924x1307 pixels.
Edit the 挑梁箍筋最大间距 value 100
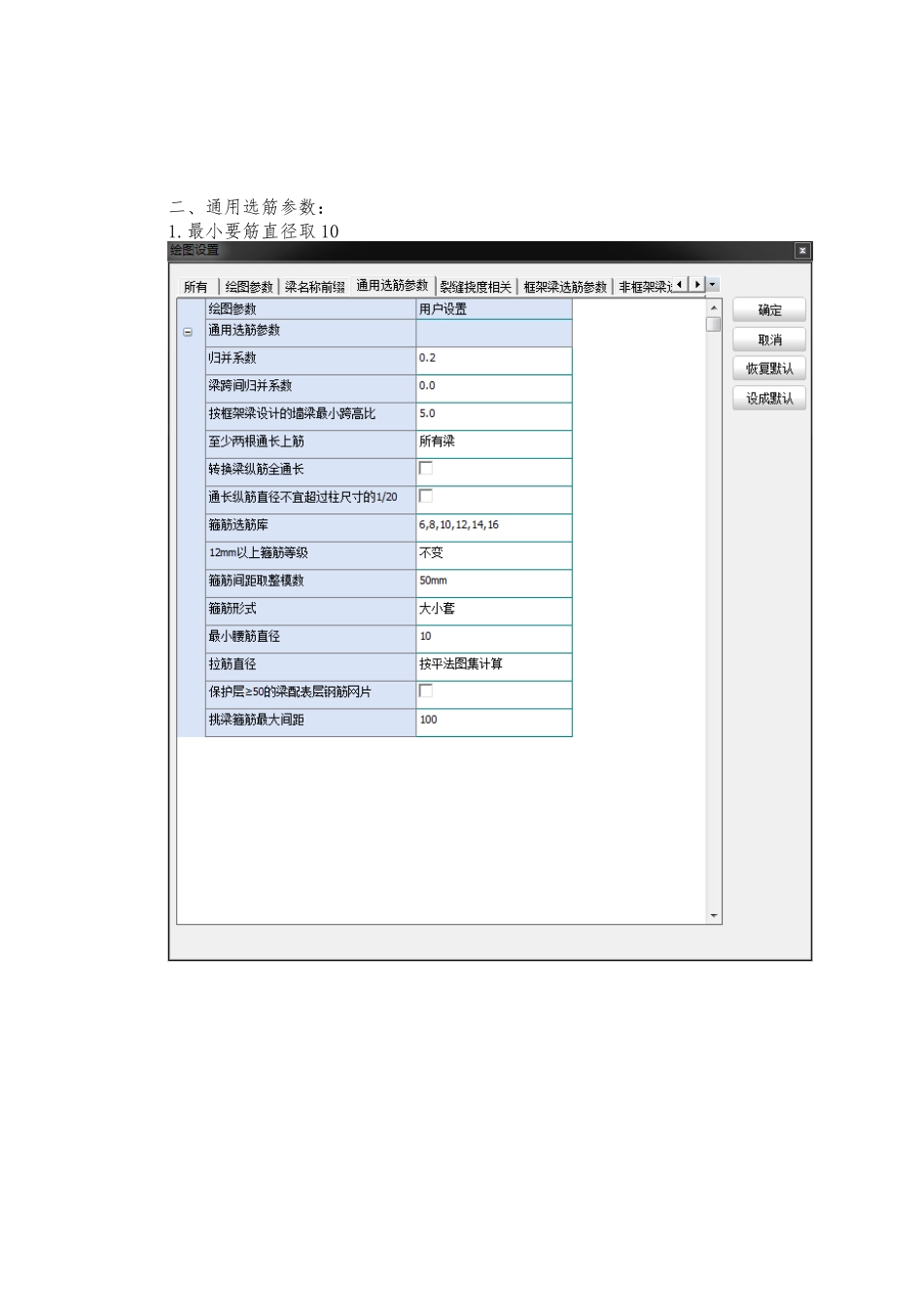(494, 723)
